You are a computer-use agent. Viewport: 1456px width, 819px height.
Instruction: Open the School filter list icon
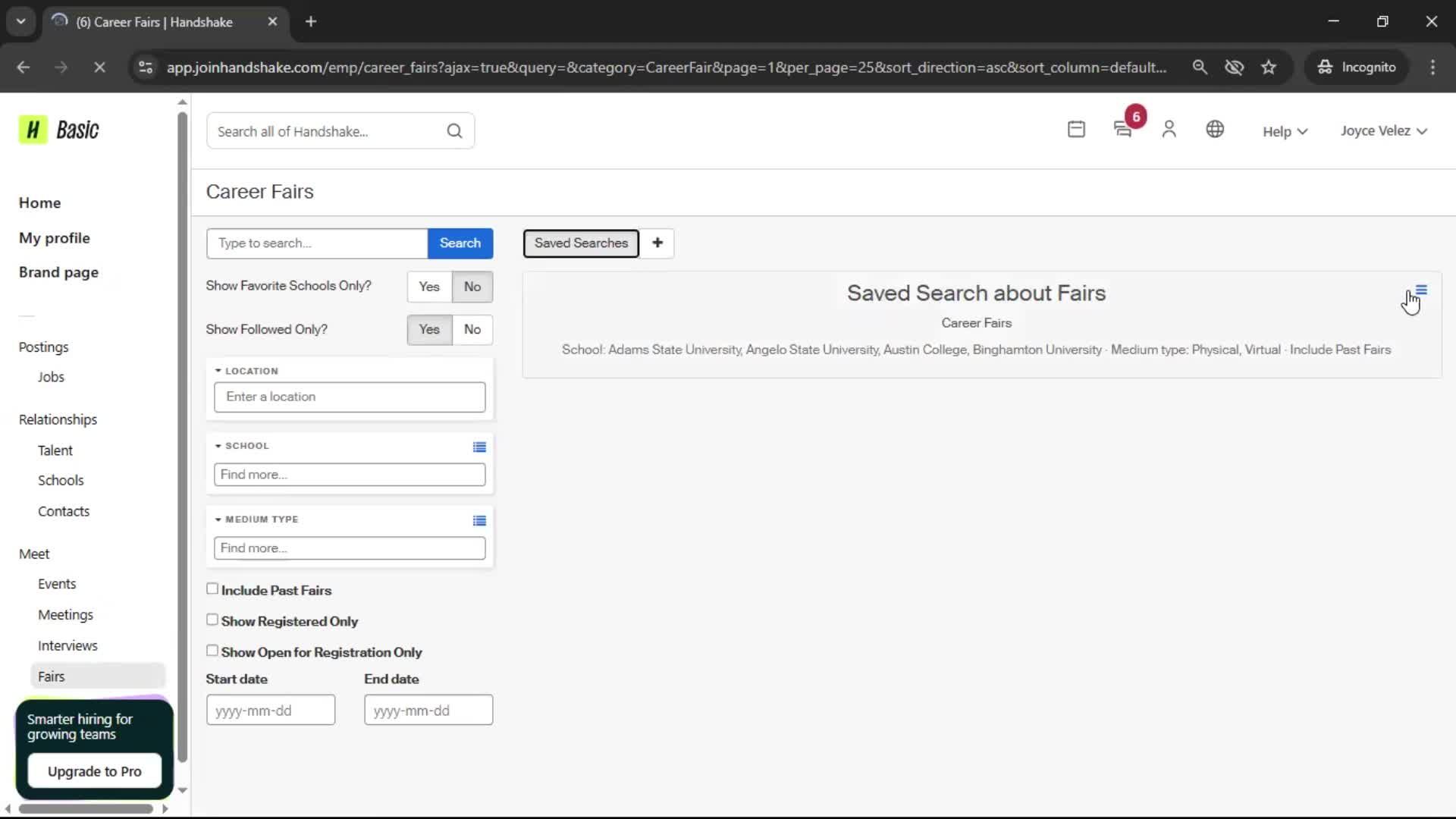click(479, 447)
